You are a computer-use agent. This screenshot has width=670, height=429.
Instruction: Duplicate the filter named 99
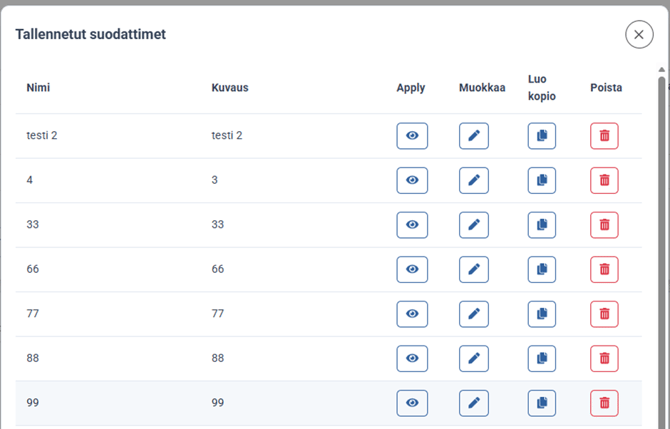pos(541,403)
